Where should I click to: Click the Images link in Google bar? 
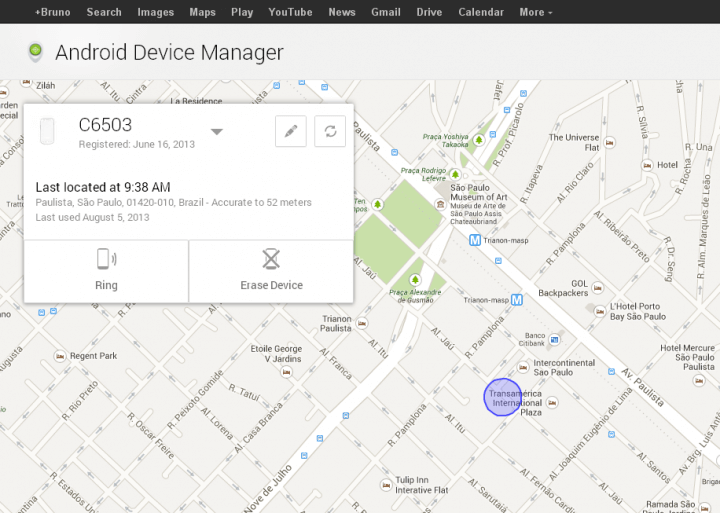coord(155,12)
